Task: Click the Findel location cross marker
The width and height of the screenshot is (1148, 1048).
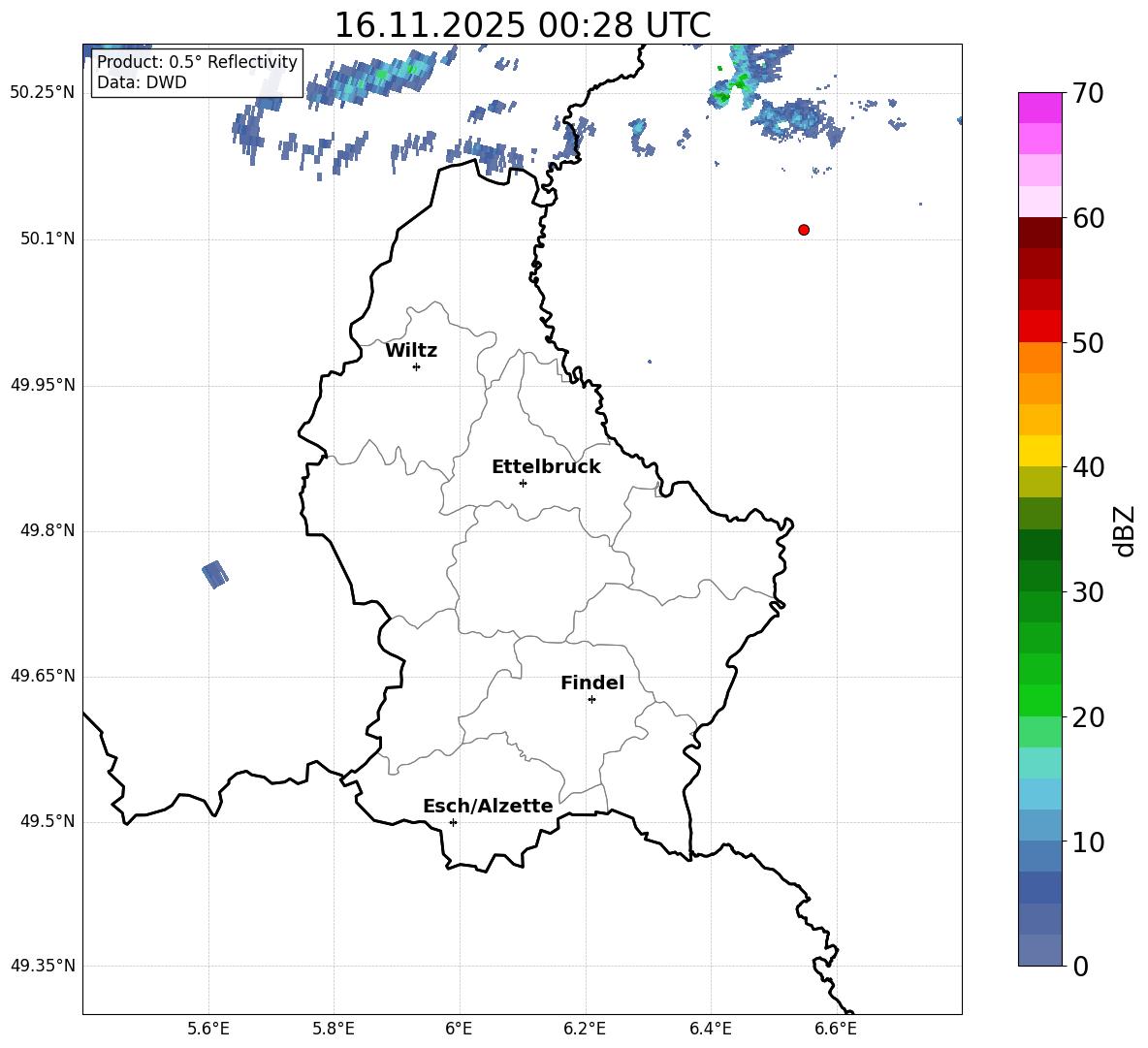Action: pyautogui.click(x=591, y=700)
